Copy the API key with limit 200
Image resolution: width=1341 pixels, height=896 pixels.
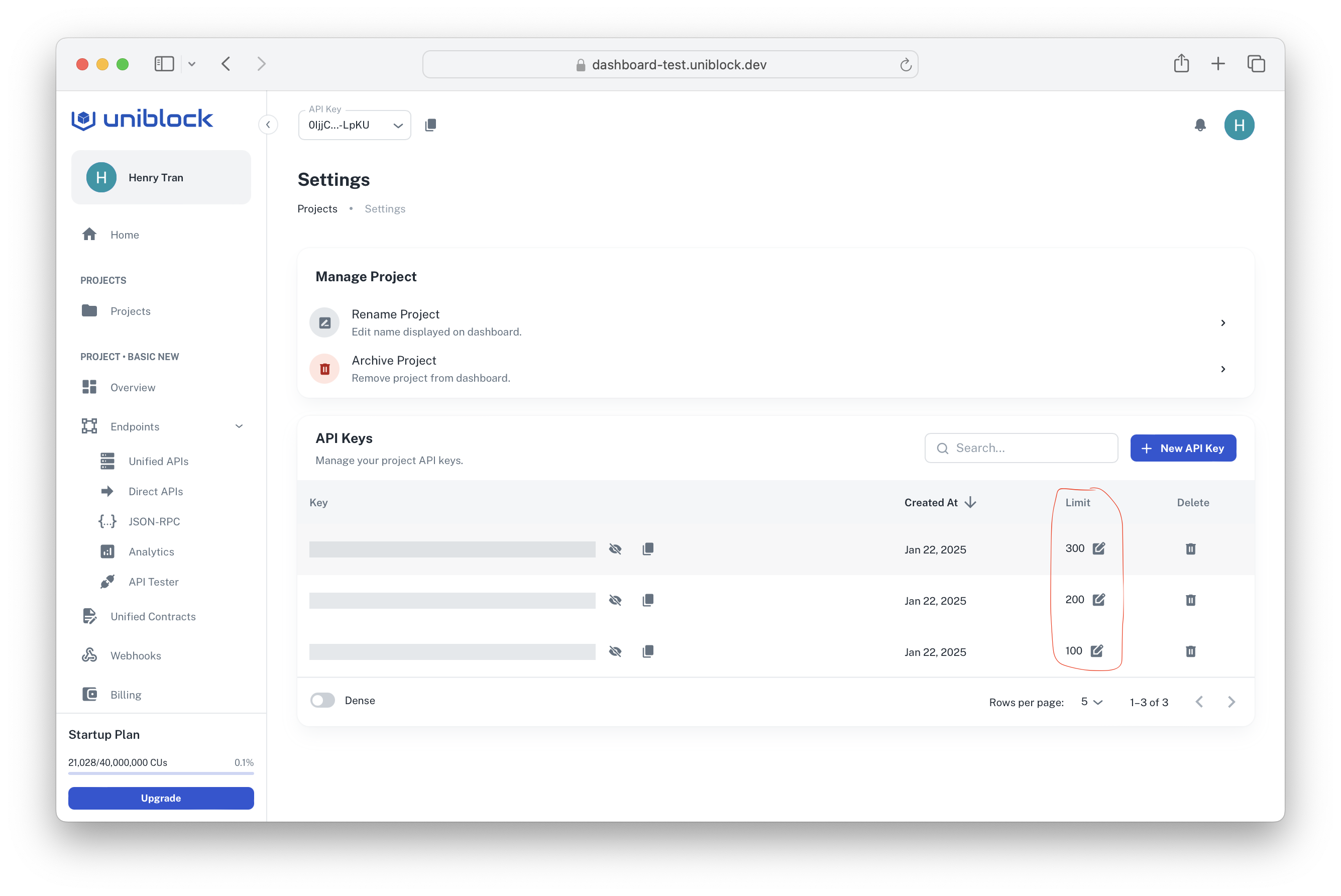(647, 600)
